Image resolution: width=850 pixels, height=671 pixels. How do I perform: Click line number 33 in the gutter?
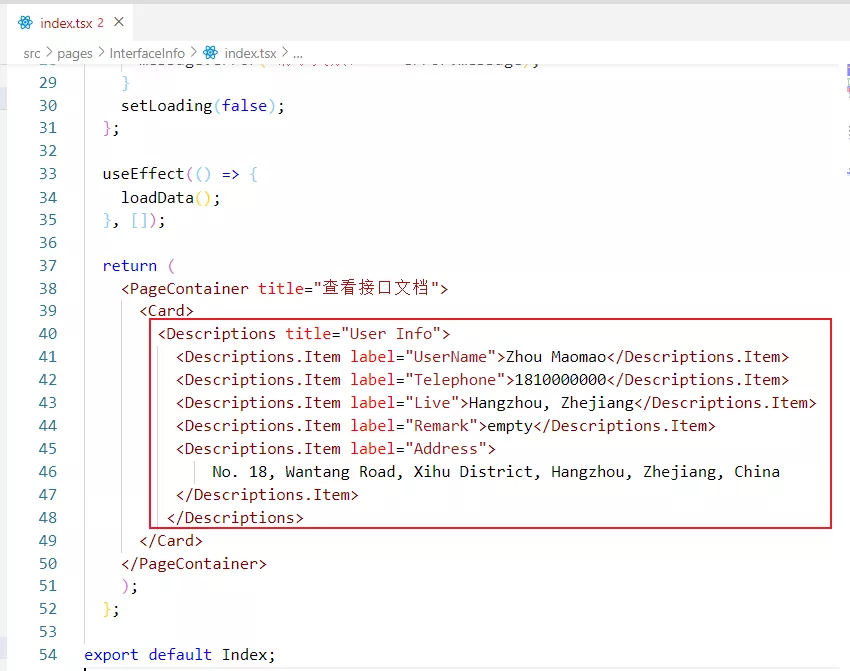pyautogui.click(x=48, y=173)
